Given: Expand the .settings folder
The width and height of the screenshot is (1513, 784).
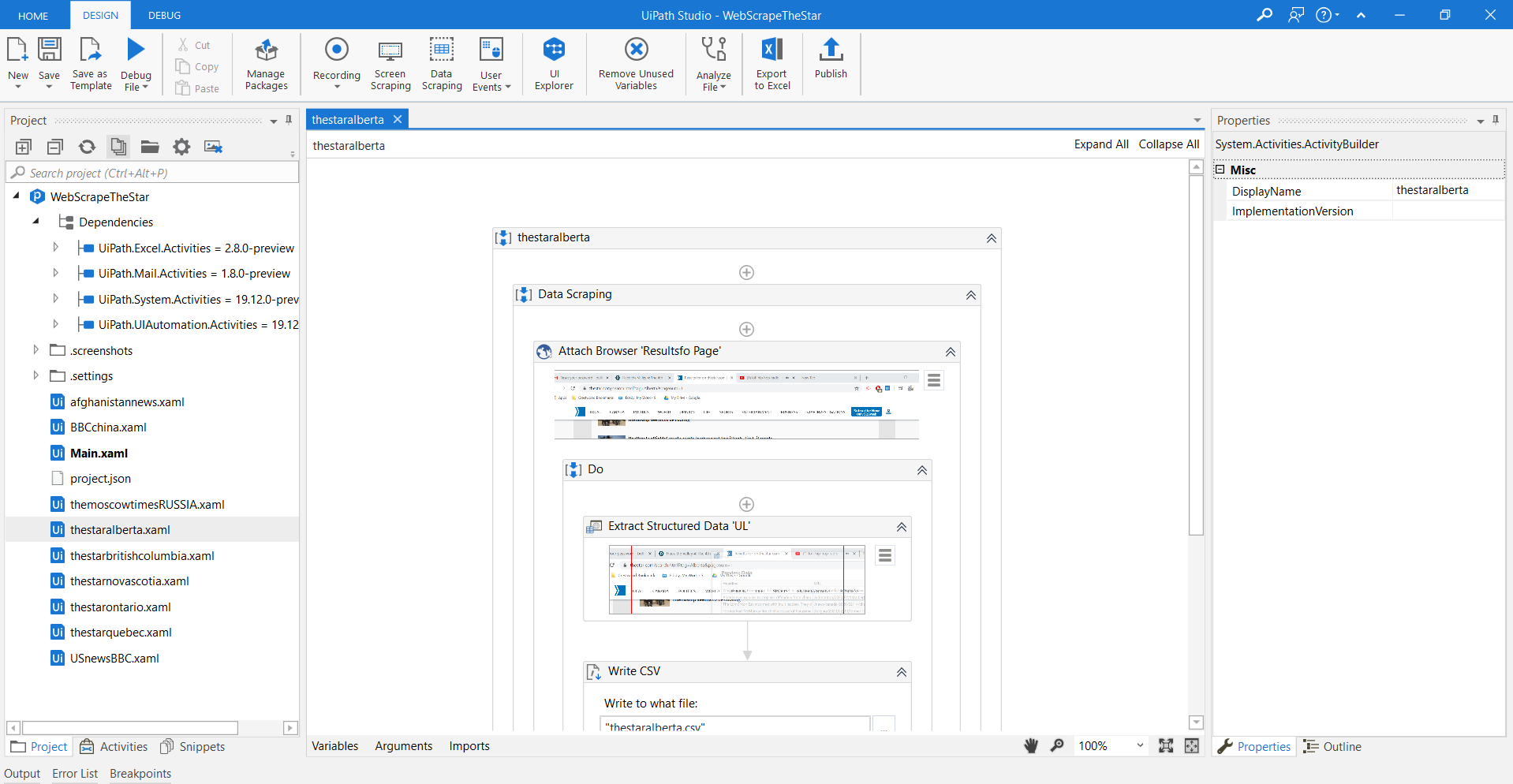Looking at the screenshot, I should pos(35,375).
